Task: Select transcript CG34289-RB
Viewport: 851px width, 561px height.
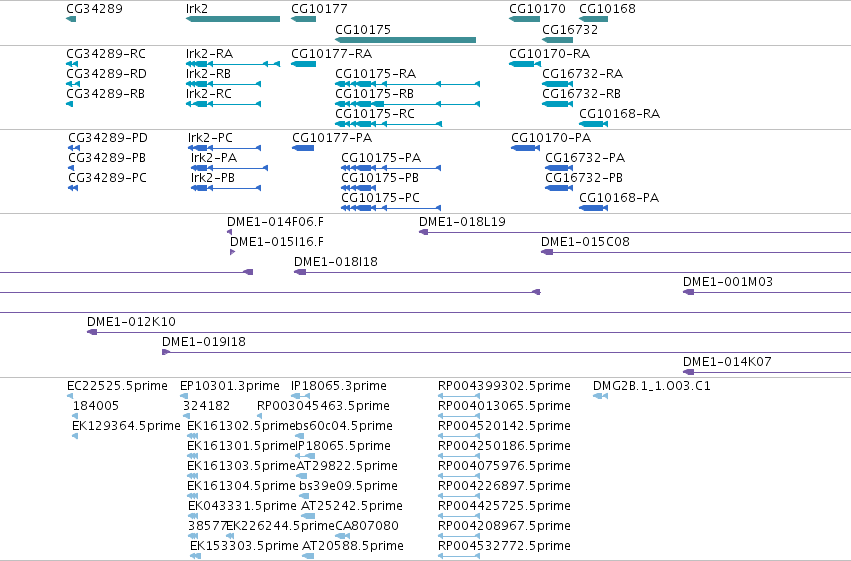Action: click(x=106, y=94)
